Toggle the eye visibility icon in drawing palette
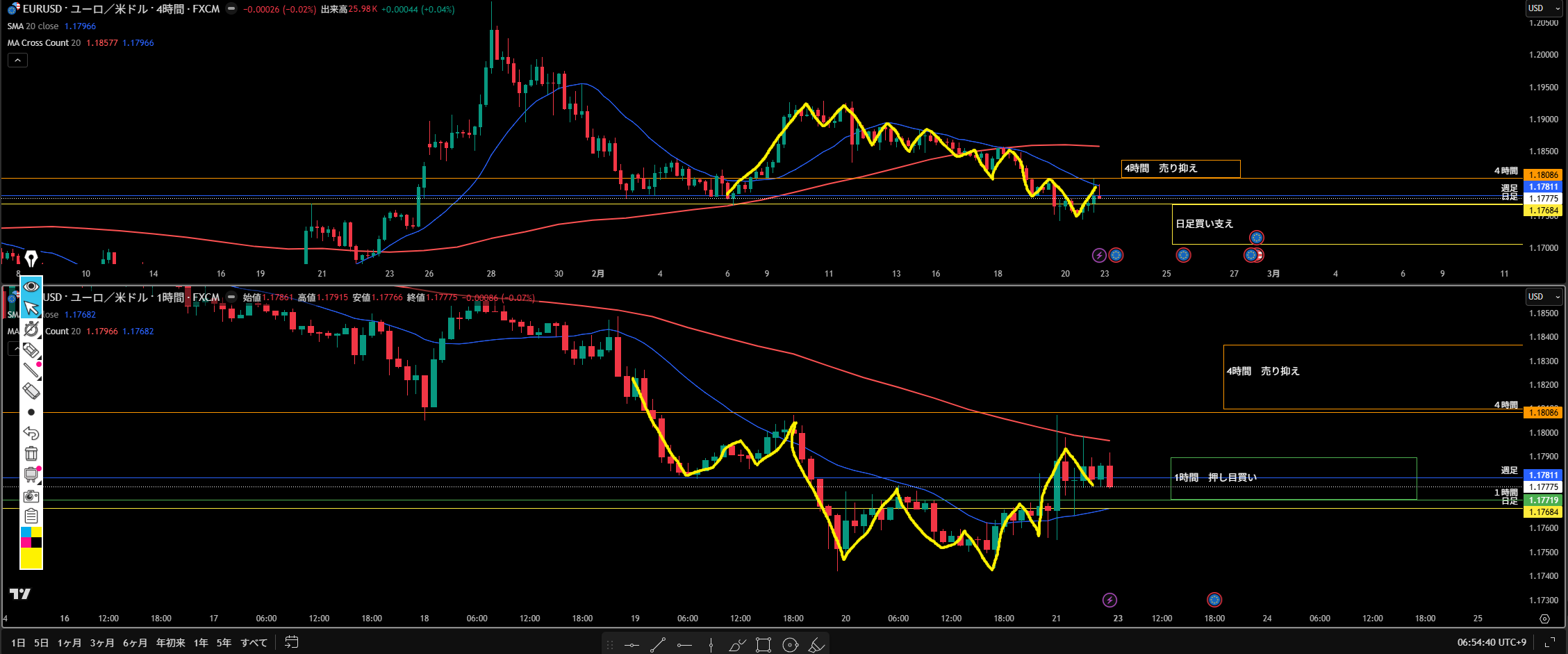The height and width of the screenshot is (654, 1568). pos(31,286)
